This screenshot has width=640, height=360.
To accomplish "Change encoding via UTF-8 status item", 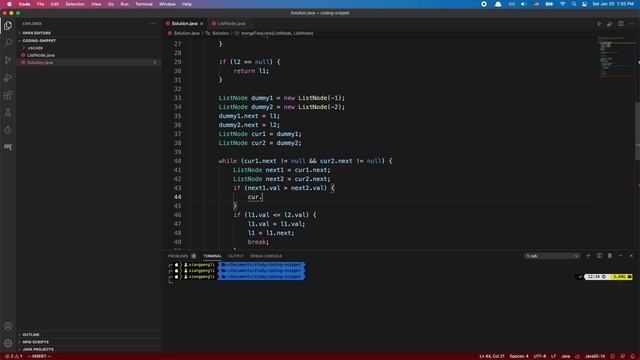I will click(x=540, y=356).
